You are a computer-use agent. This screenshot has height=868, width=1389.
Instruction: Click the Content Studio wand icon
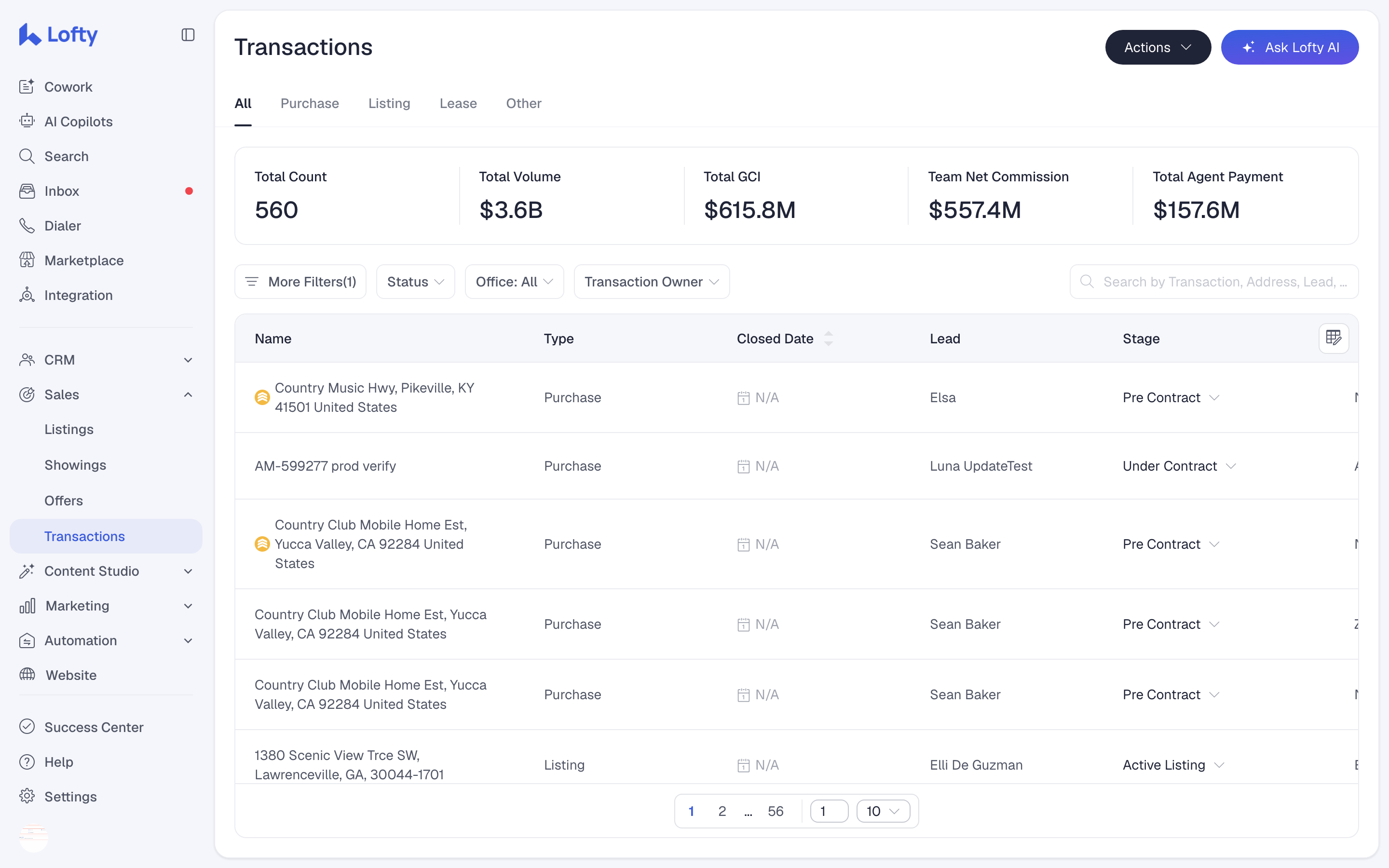[x=27, y=571]
